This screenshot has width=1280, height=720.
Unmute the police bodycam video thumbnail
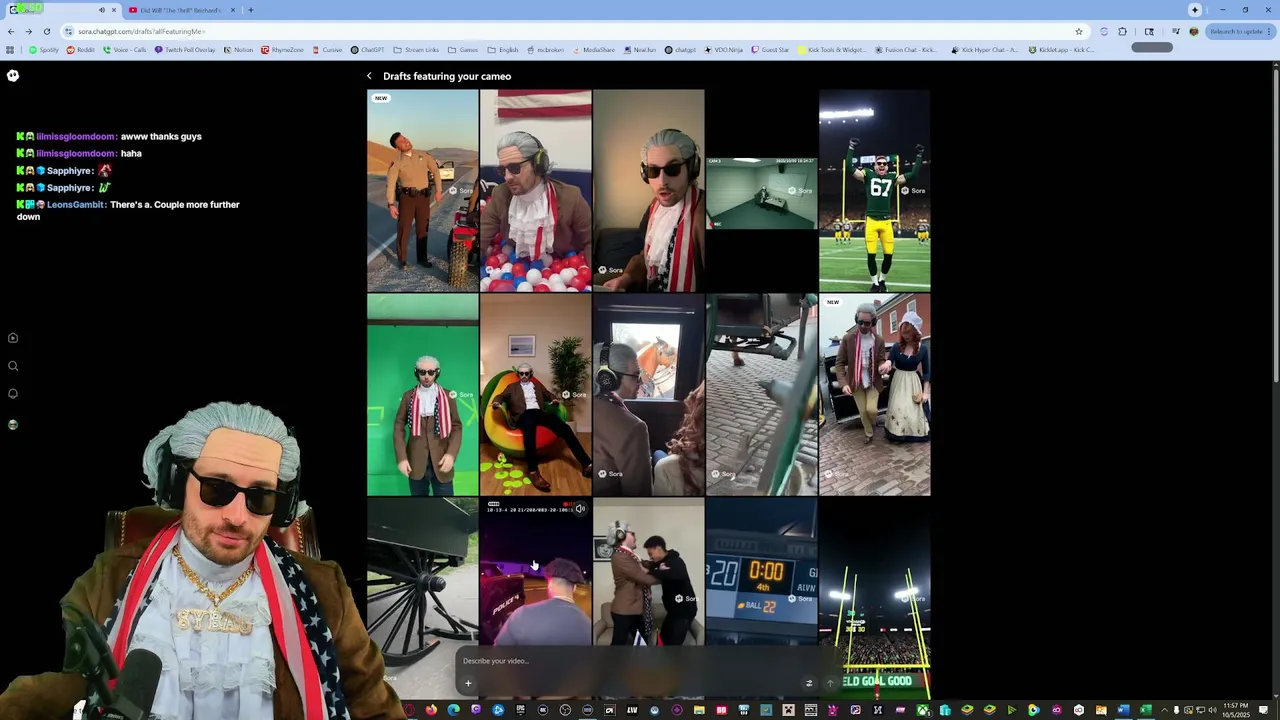580,509
